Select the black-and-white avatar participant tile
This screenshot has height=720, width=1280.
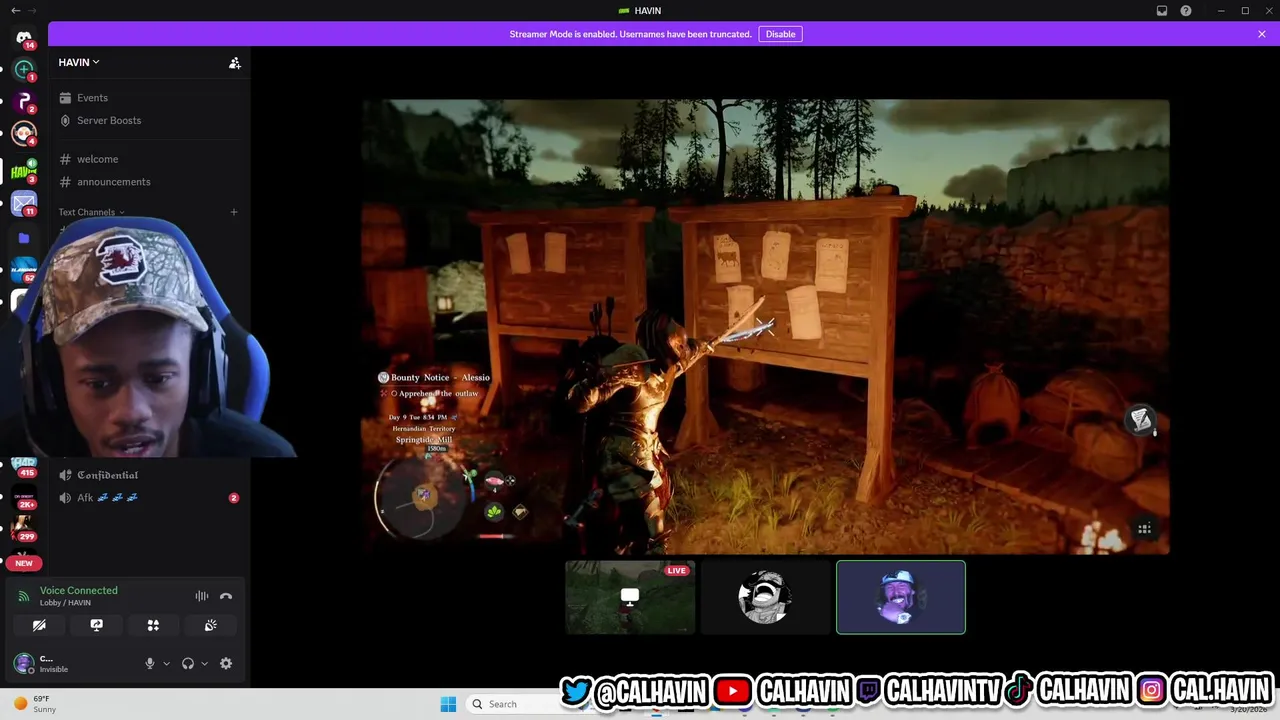(765, 597)
